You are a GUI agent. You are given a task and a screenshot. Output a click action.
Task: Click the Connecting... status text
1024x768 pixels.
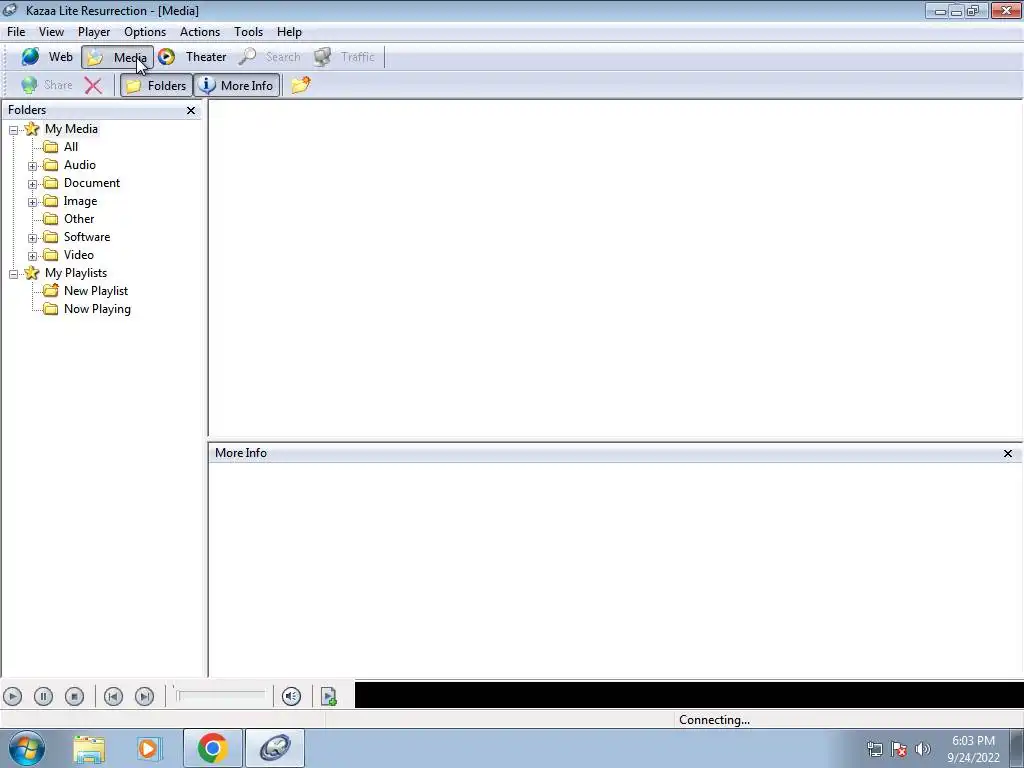(x=714, y=720)
